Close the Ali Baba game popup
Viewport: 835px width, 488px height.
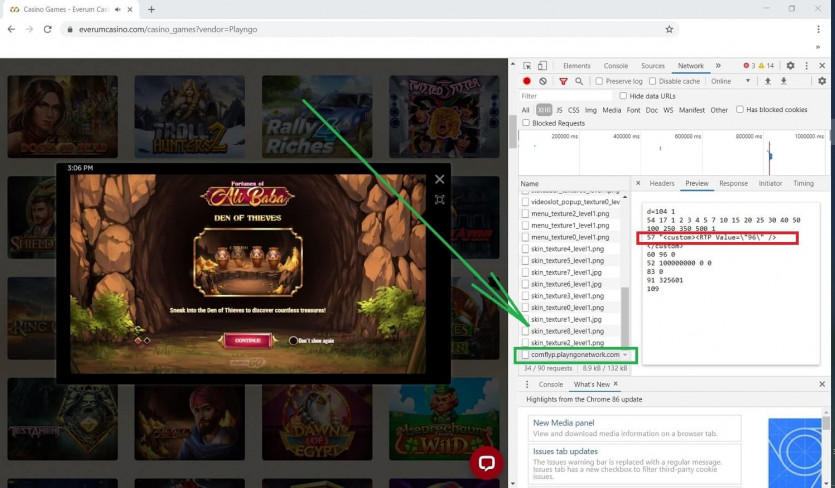439,180
